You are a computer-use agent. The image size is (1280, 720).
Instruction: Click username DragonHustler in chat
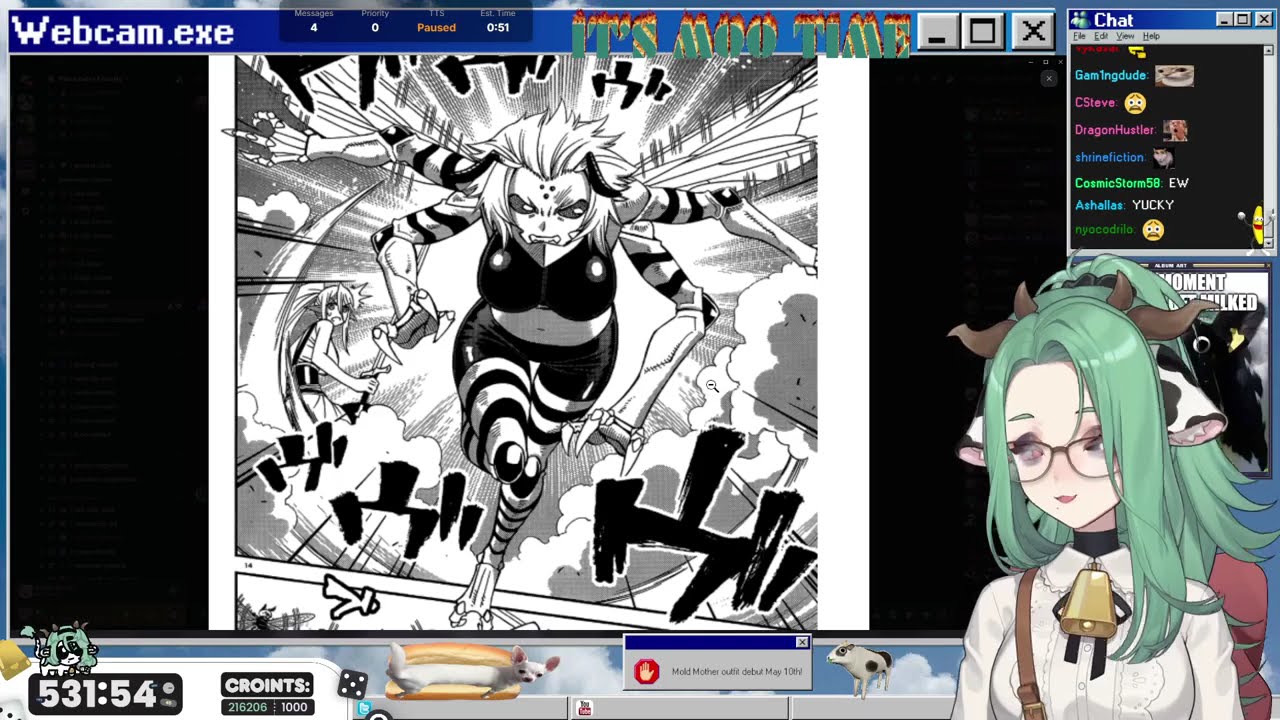click(x=1115, y=130)
